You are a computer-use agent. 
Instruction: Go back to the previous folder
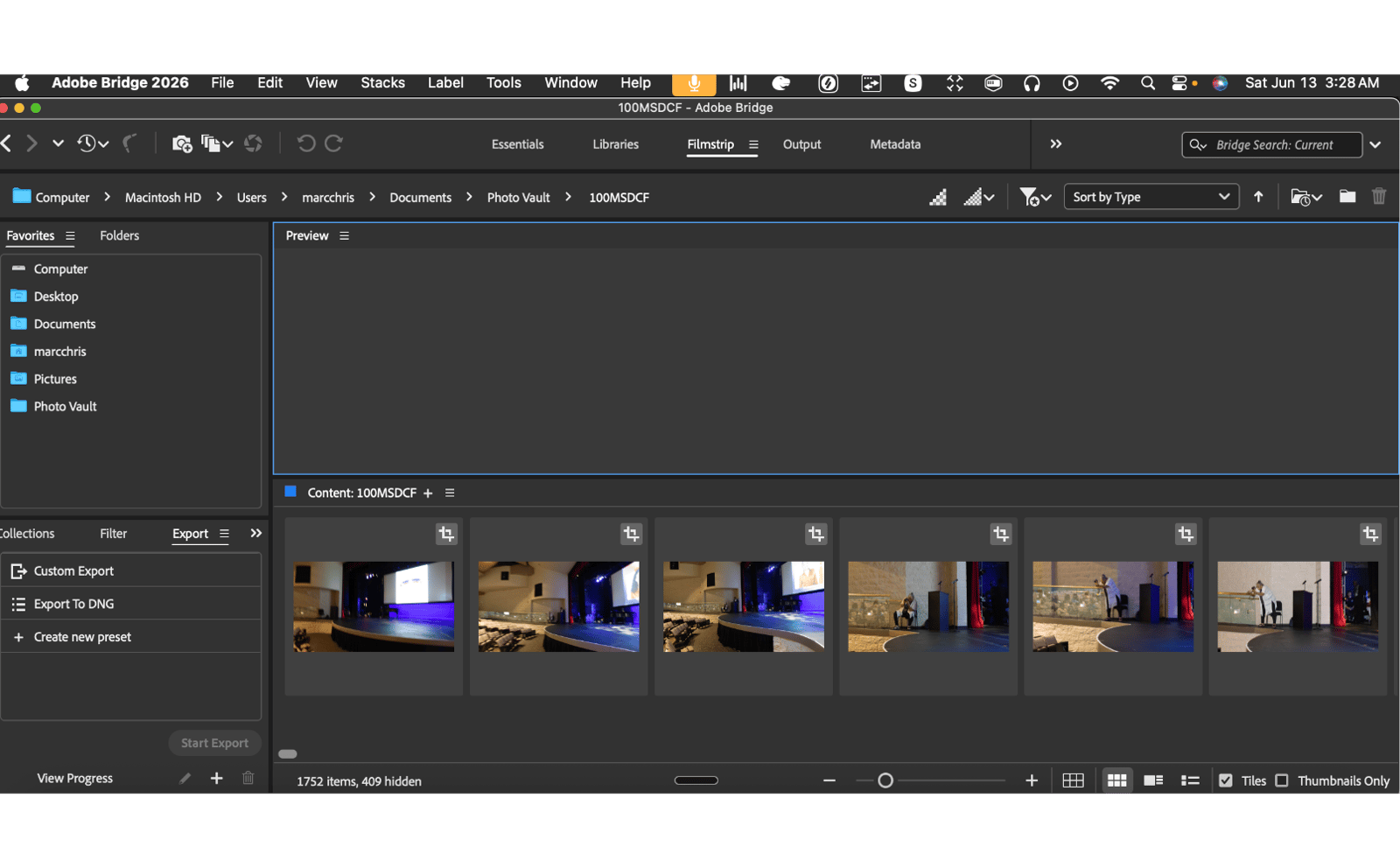coord(7,143)
